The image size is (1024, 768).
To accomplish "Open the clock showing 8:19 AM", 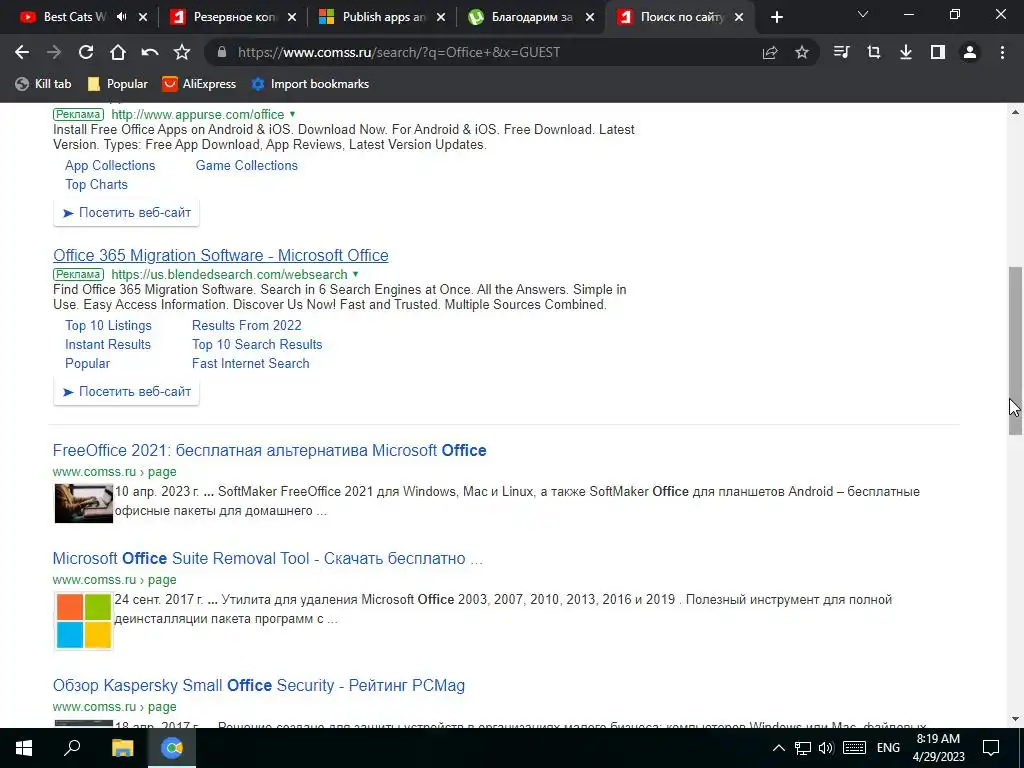I will pos(938,748).
